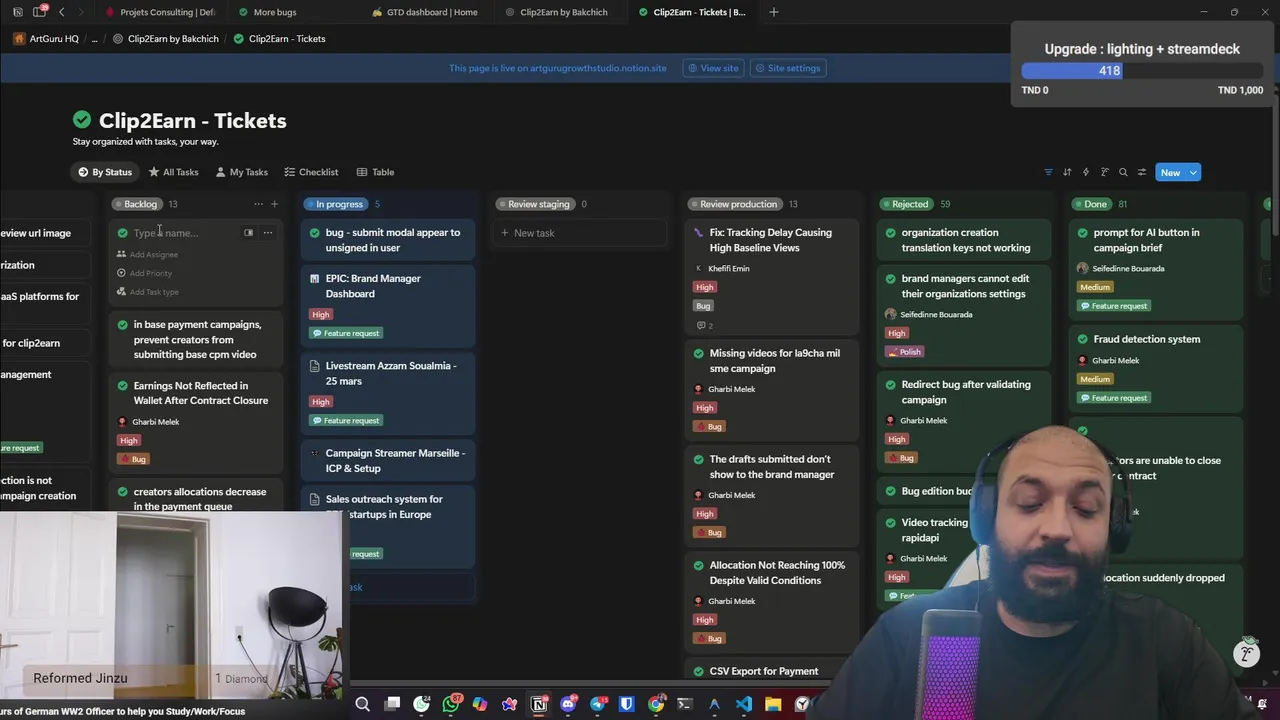This screenshot has height=720, width=1280.
Task: Open comment count on Tracking Delay card
Action: tap(704, 326)
